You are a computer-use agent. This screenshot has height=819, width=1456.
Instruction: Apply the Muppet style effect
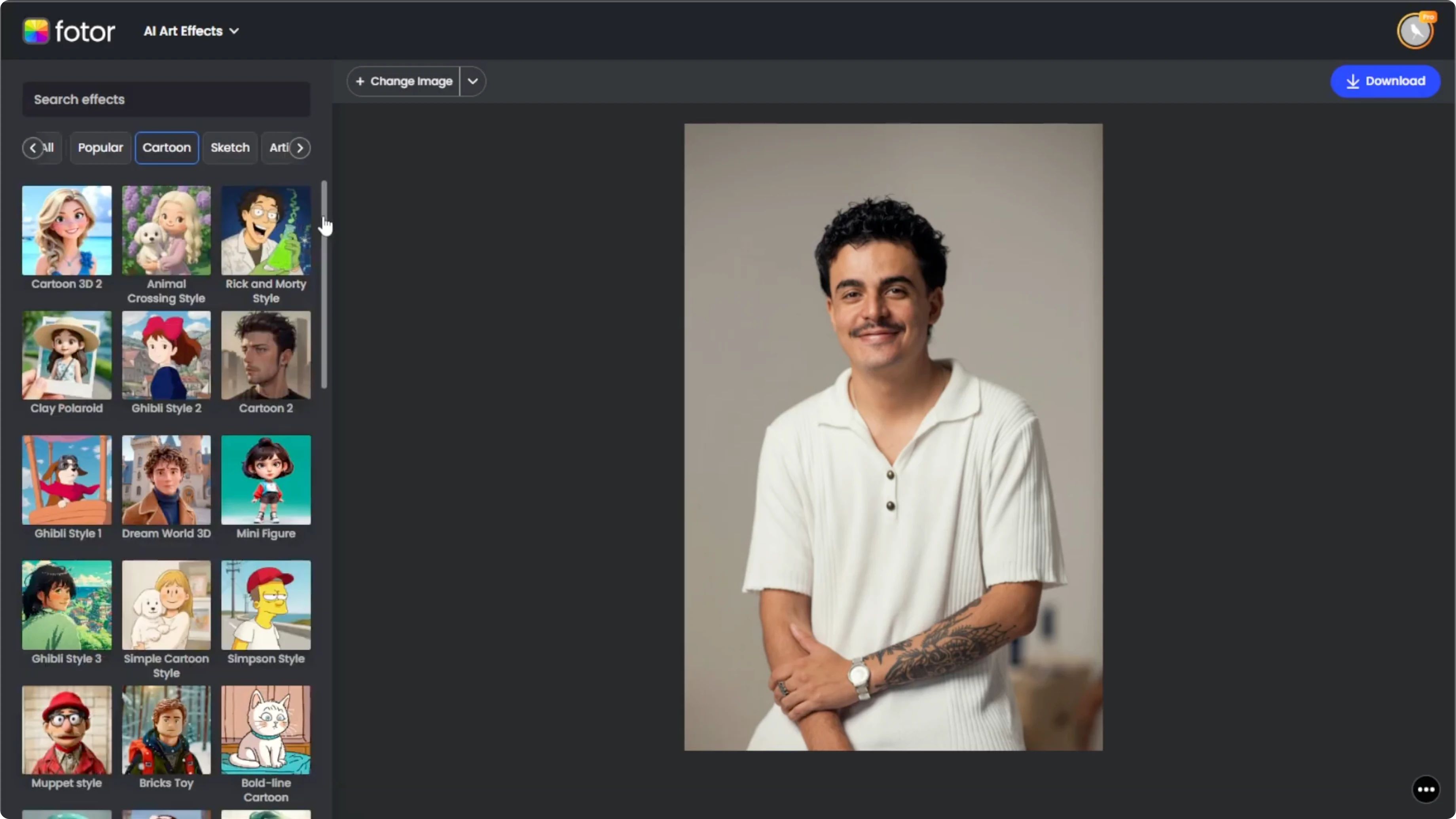[67, 730]
